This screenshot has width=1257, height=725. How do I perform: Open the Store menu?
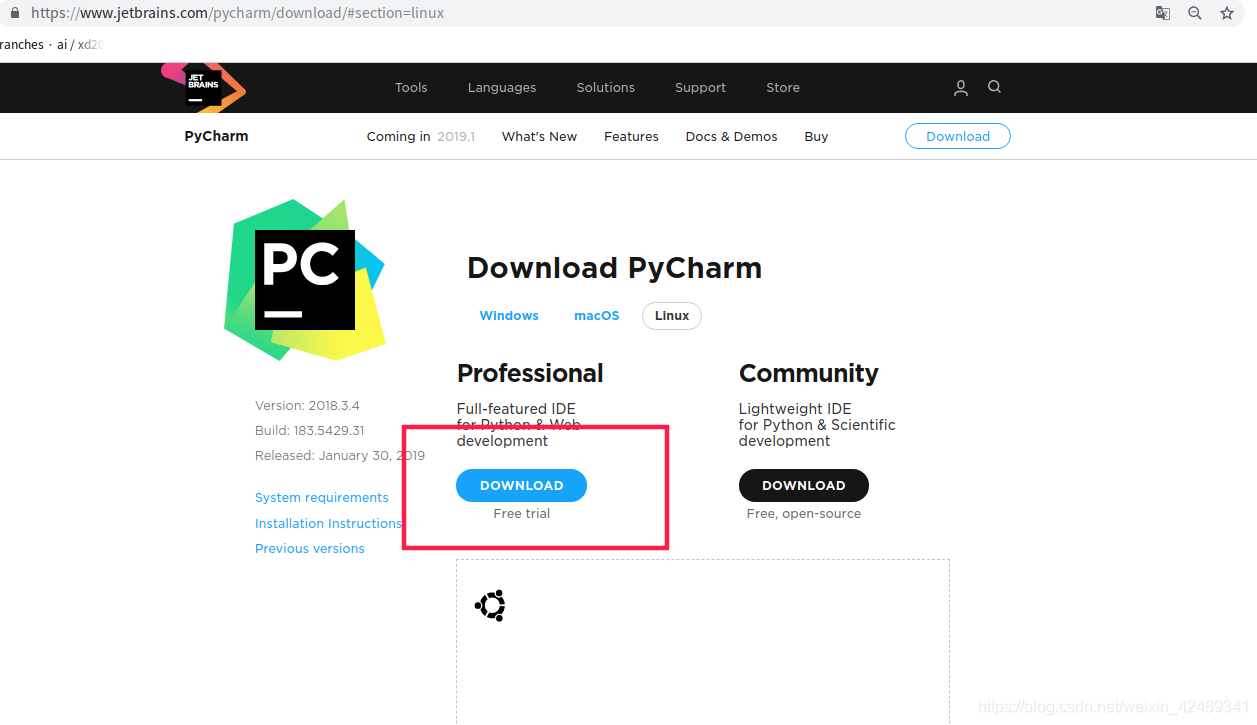coord(783,88)
